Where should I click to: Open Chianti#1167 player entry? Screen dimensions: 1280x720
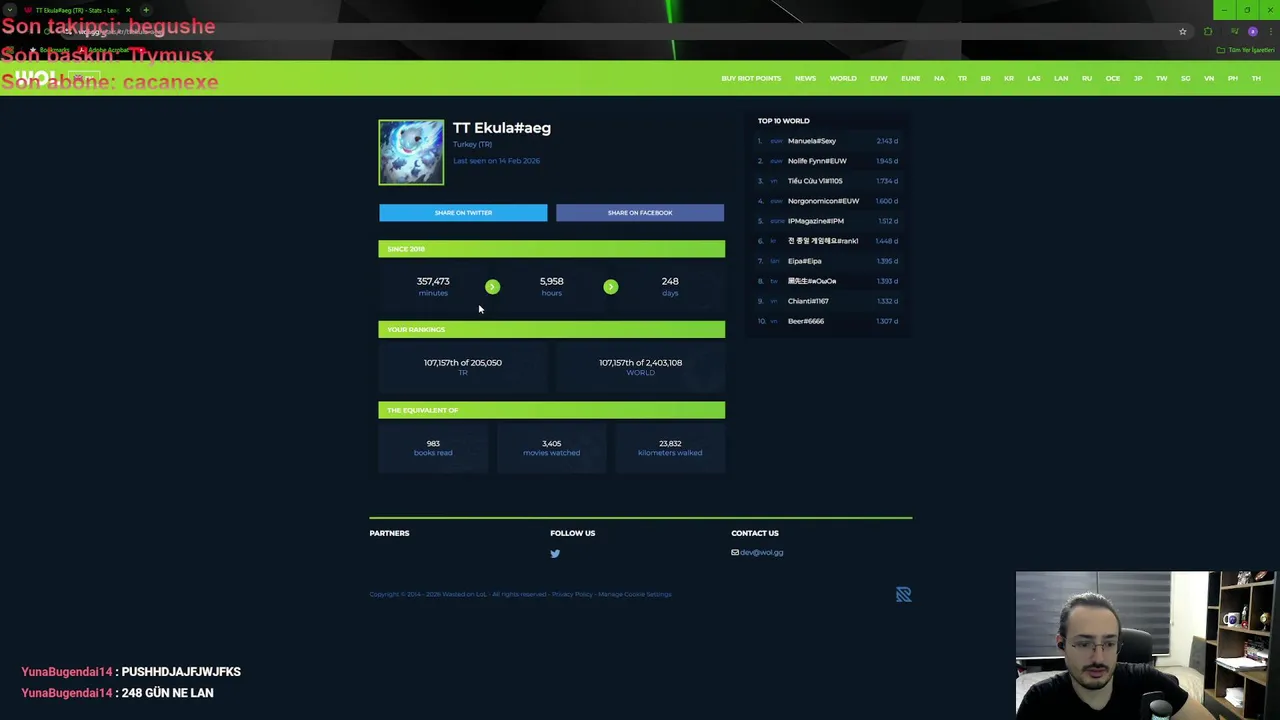click(807, 301)
